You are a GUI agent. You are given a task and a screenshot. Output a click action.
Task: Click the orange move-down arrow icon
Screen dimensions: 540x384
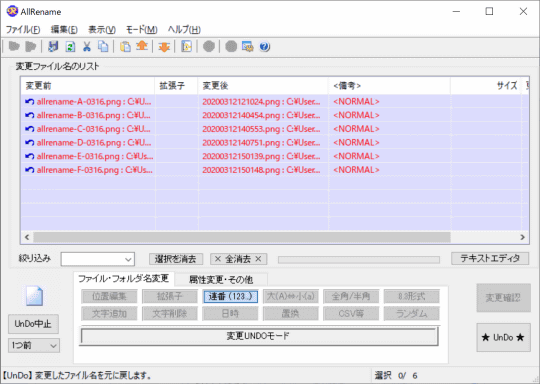(164, 46)
